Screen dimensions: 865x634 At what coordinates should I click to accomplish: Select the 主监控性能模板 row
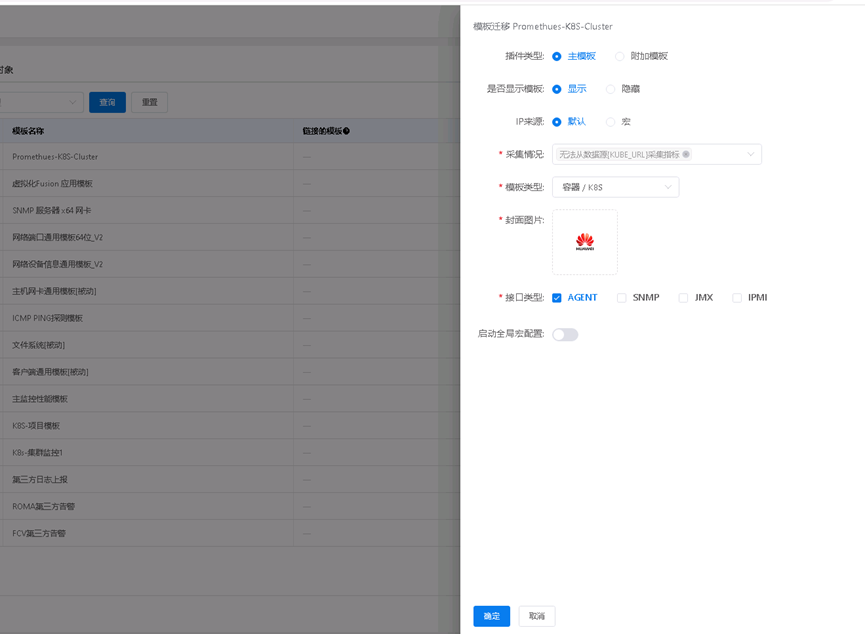click(x=229, y=399)
